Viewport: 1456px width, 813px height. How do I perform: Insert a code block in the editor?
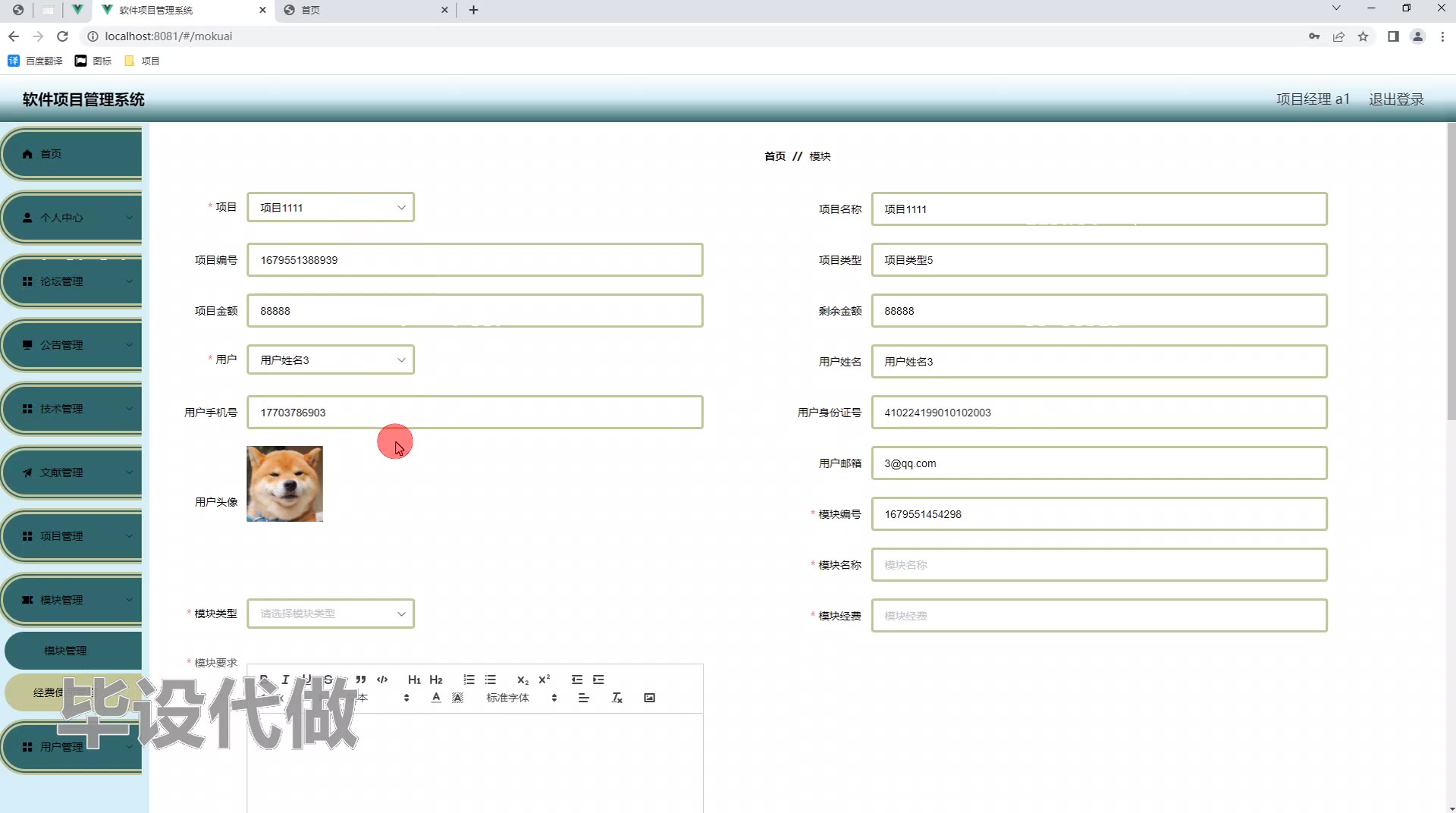click(x=382, y=680)
